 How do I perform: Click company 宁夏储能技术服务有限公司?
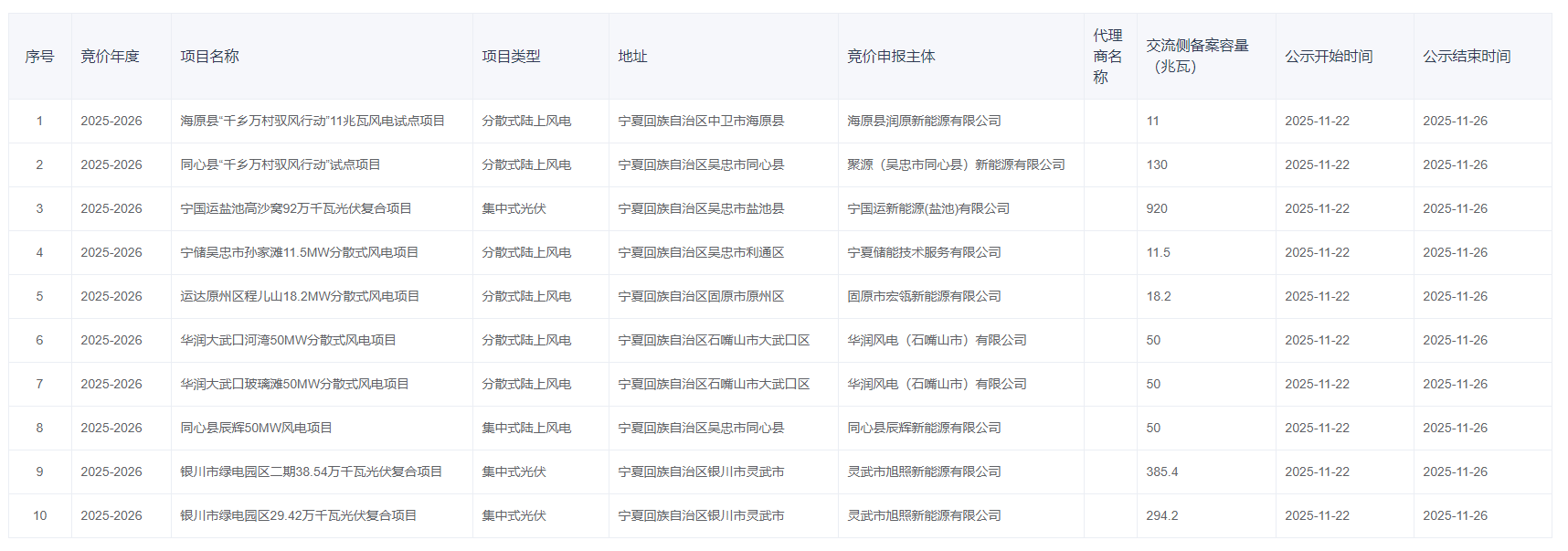(924, 252)
